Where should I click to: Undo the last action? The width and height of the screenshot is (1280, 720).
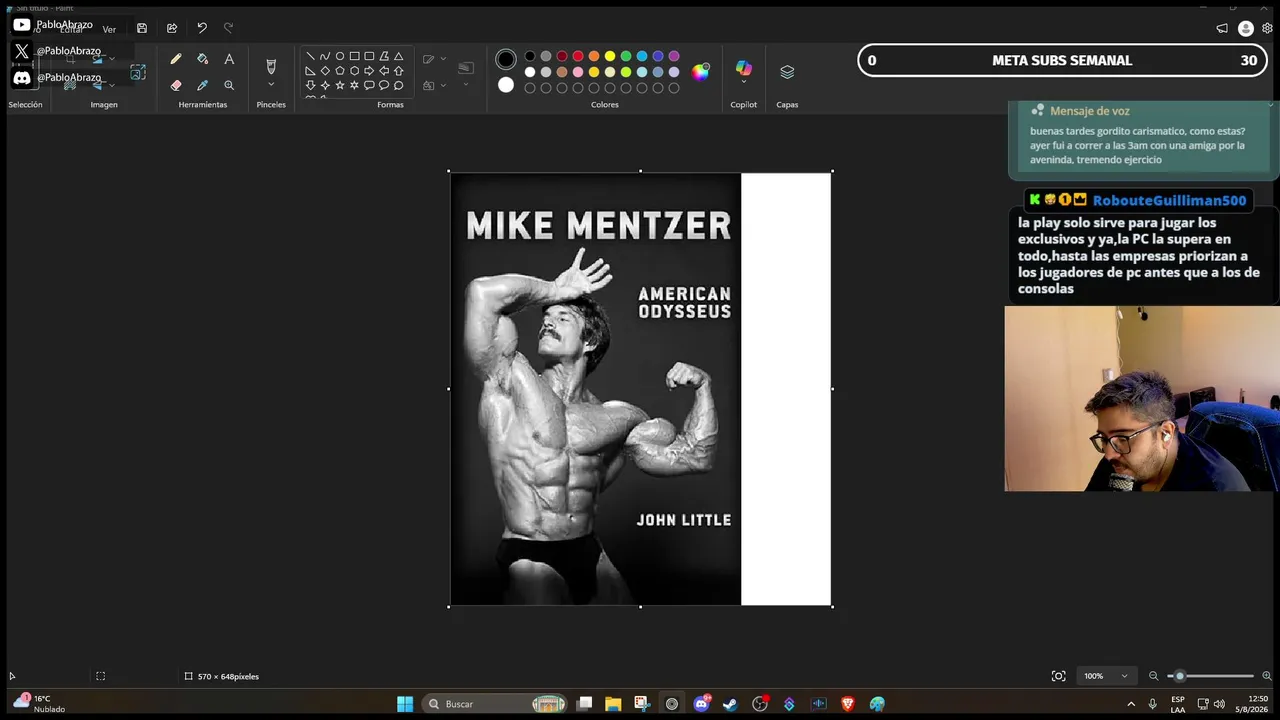click(202, 28)
